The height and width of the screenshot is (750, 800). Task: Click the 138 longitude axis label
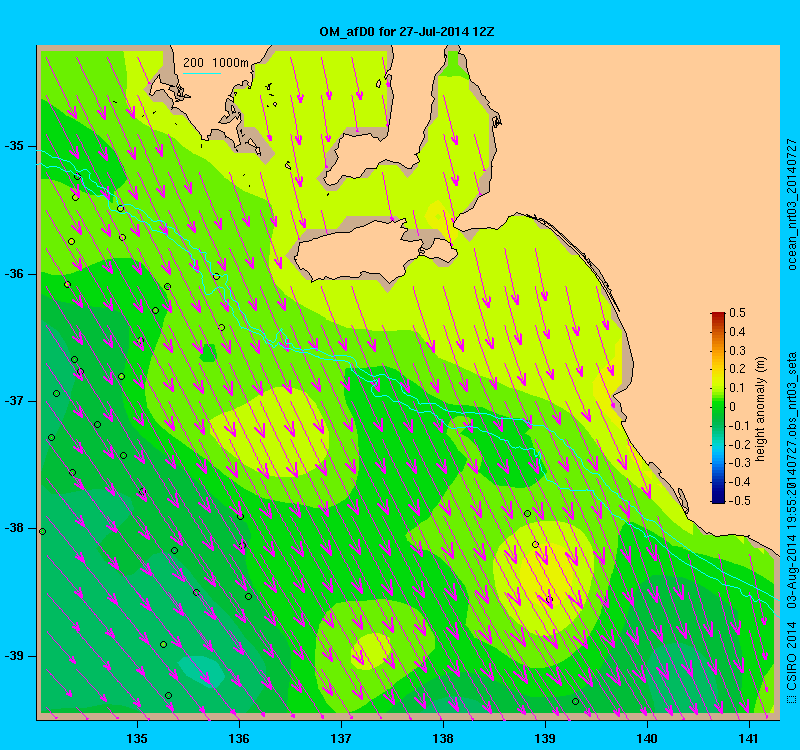443,739
